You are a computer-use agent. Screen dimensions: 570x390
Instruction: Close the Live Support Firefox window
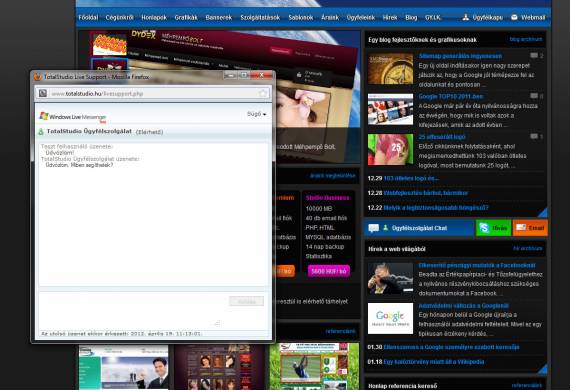261,75
